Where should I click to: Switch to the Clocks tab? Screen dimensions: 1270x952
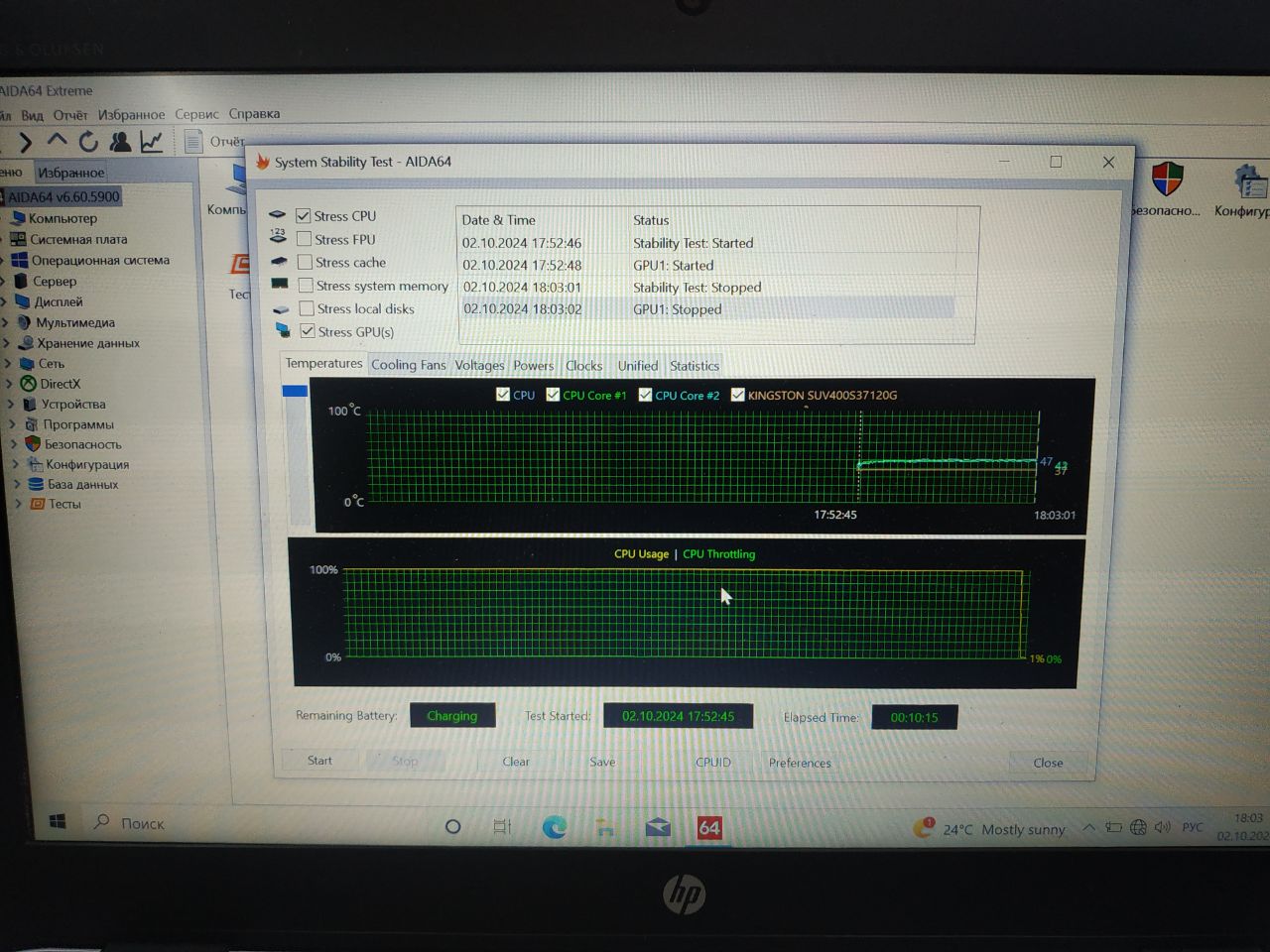583,365
